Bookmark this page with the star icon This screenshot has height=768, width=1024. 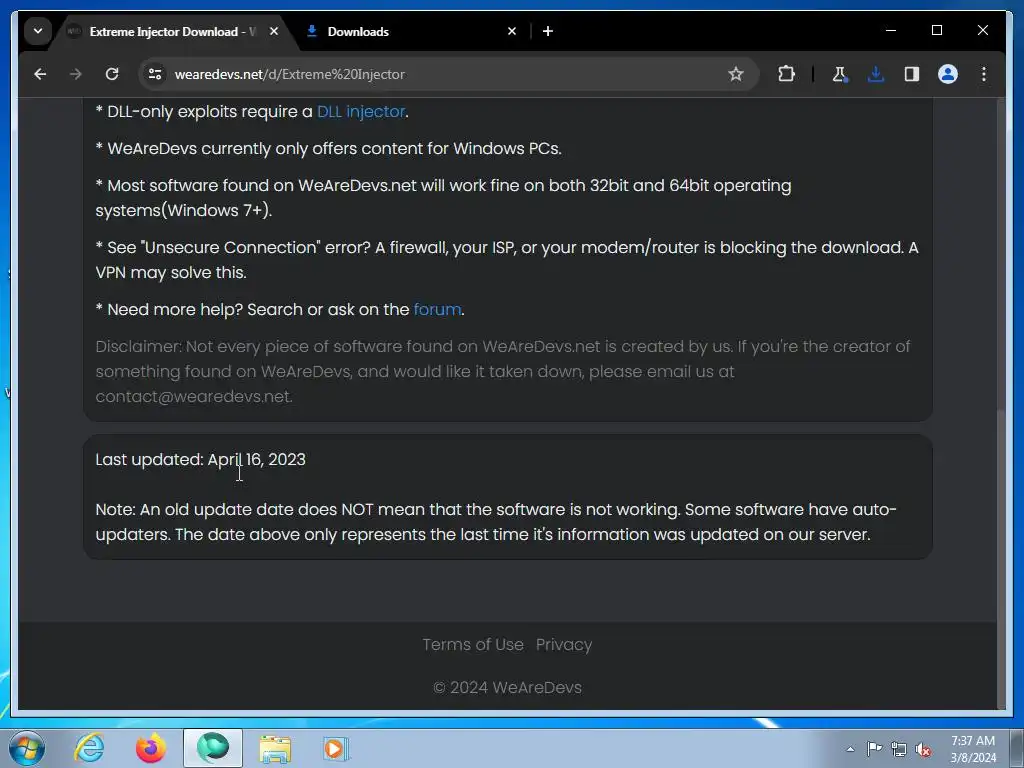(736, 74)
